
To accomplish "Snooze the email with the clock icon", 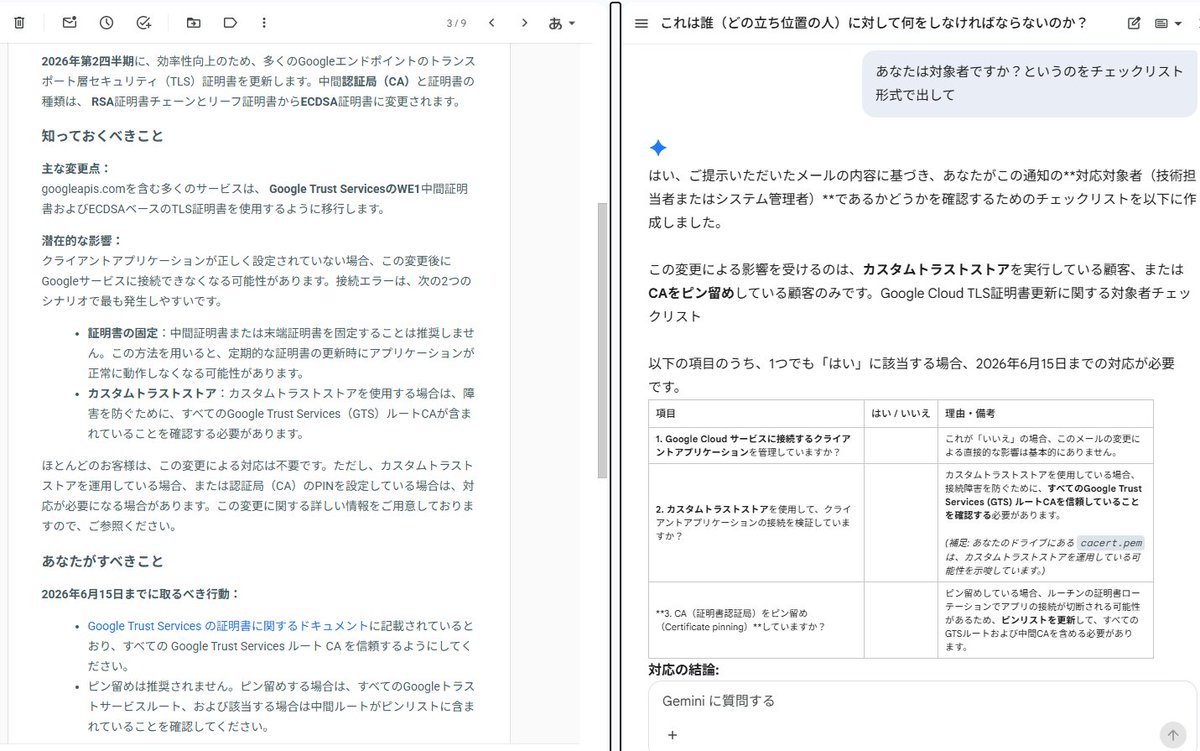I will (106, 22).
